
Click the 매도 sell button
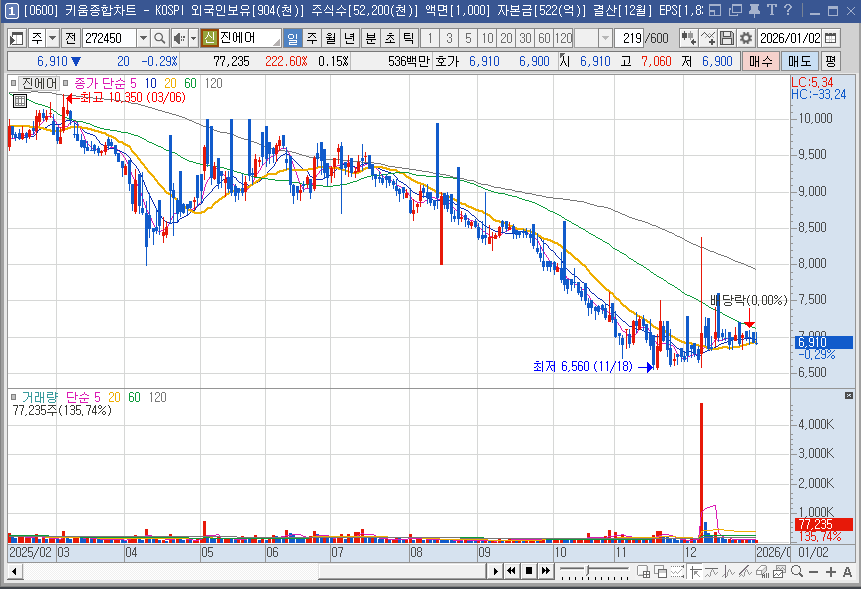tap(800, 61)
